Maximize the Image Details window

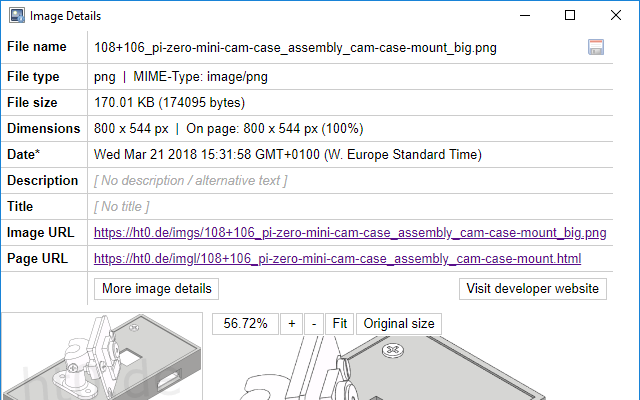[569, 16]
